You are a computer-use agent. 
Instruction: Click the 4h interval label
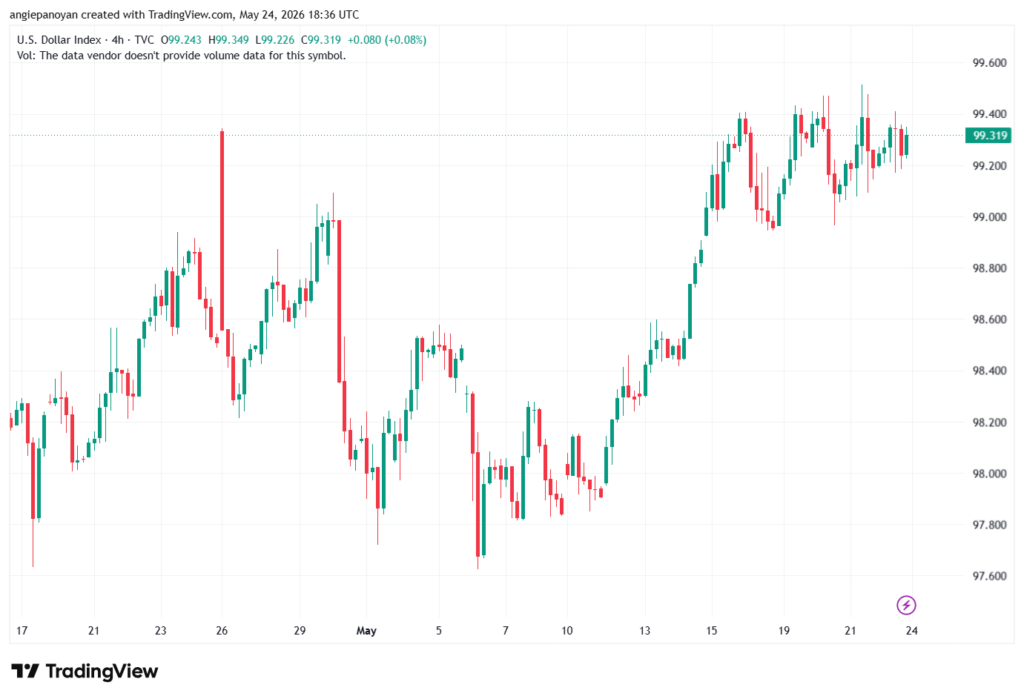(118, 40)
